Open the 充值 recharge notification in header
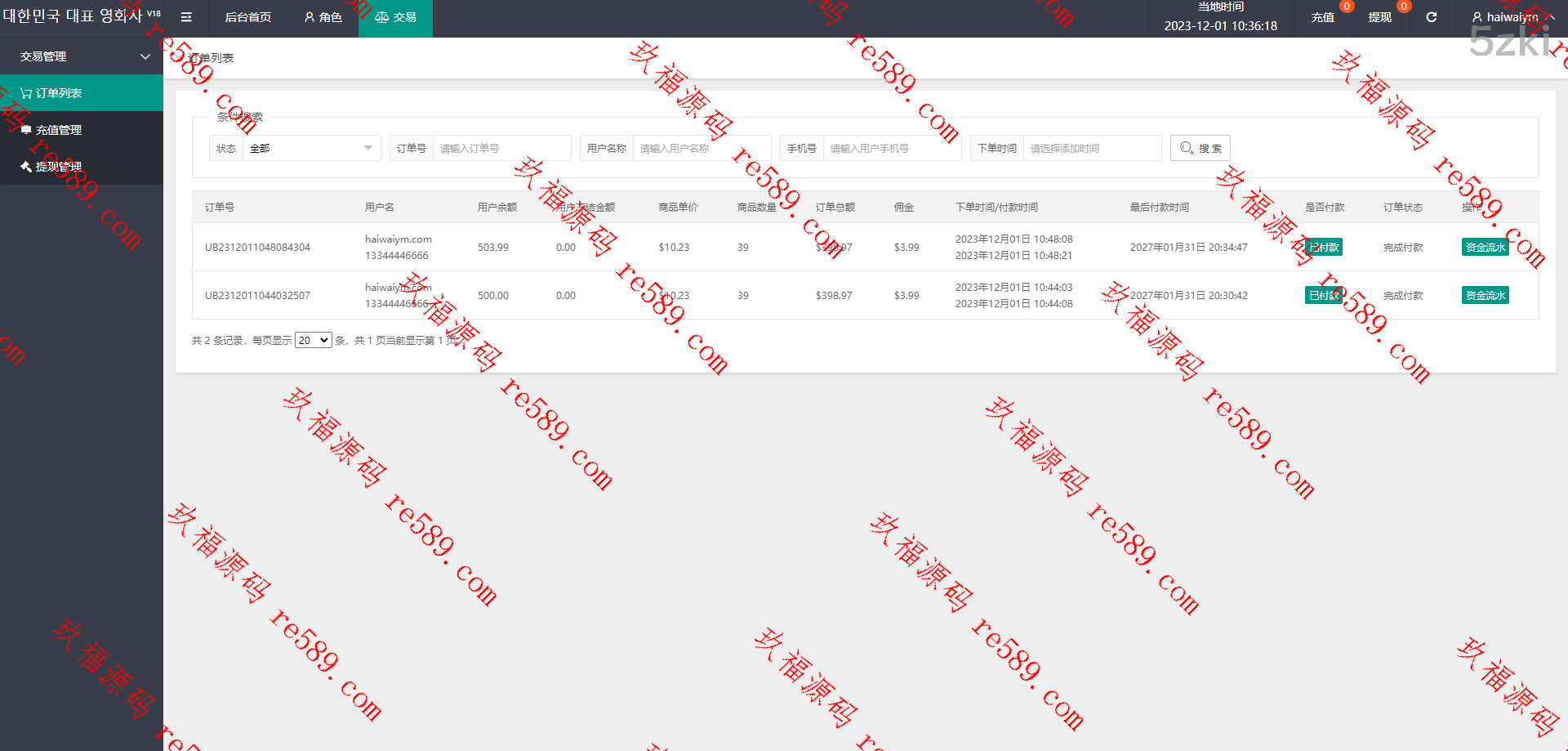This screenshot has width=1568, height=751. pos(1322,17)
